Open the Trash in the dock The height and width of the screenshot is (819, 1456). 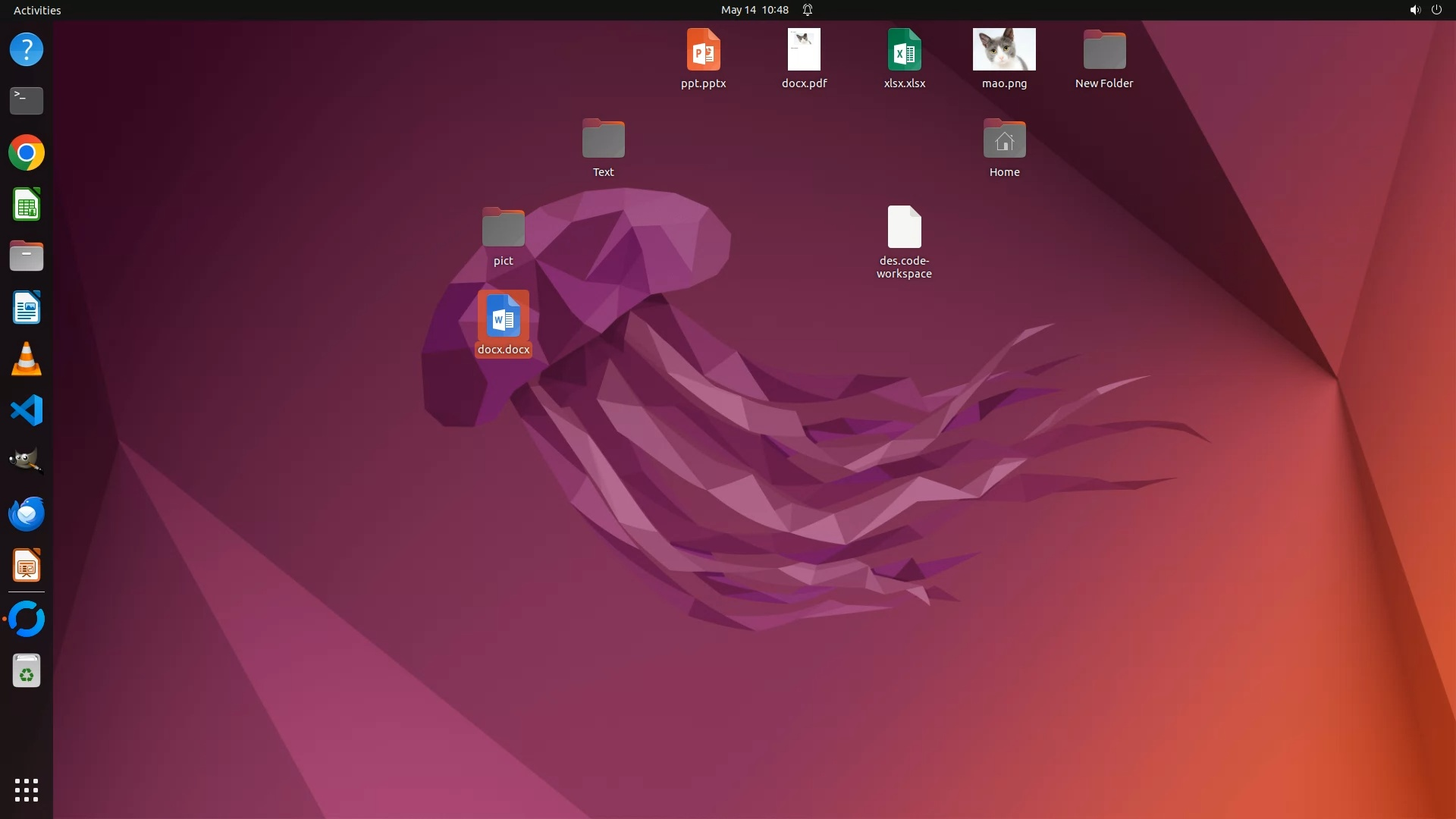(27, 671)
